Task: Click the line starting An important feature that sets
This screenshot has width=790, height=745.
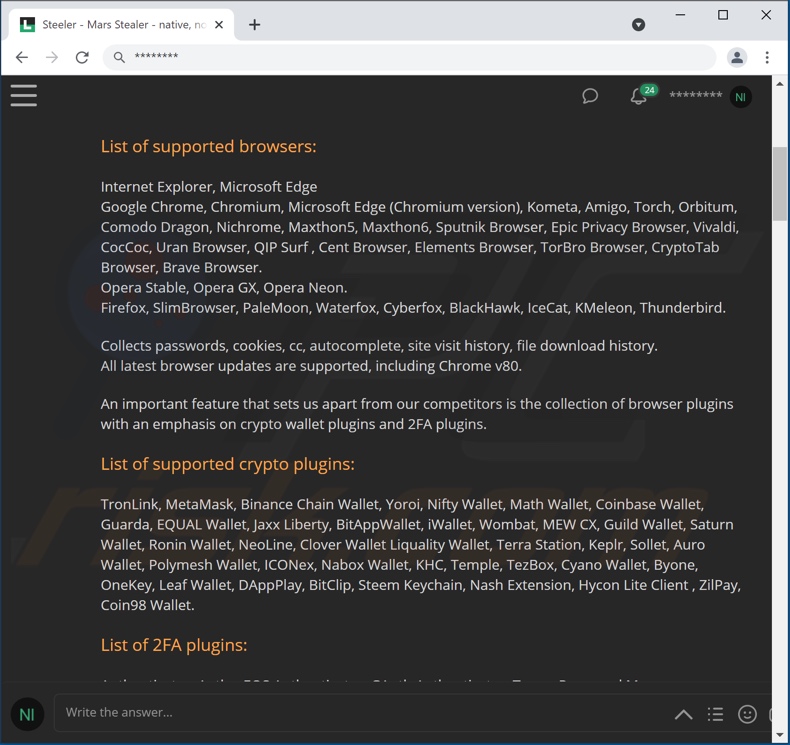Action: (x=417, y=404)
